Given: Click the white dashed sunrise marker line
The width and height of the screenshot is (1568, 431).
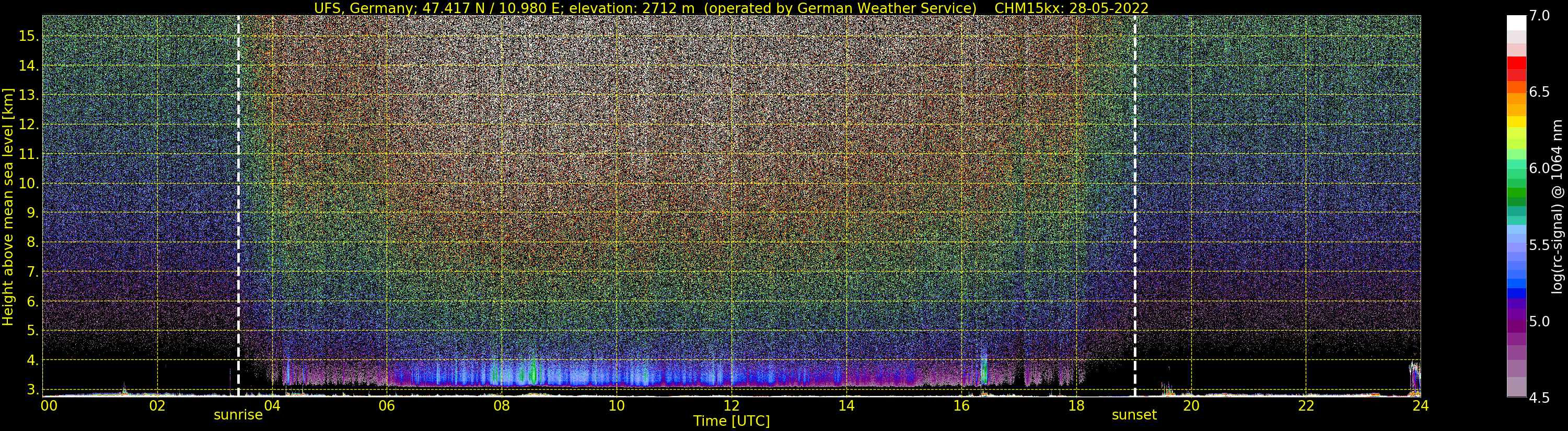Looking at the screenshot, I should pyautogui.click(x=238, y=206).
